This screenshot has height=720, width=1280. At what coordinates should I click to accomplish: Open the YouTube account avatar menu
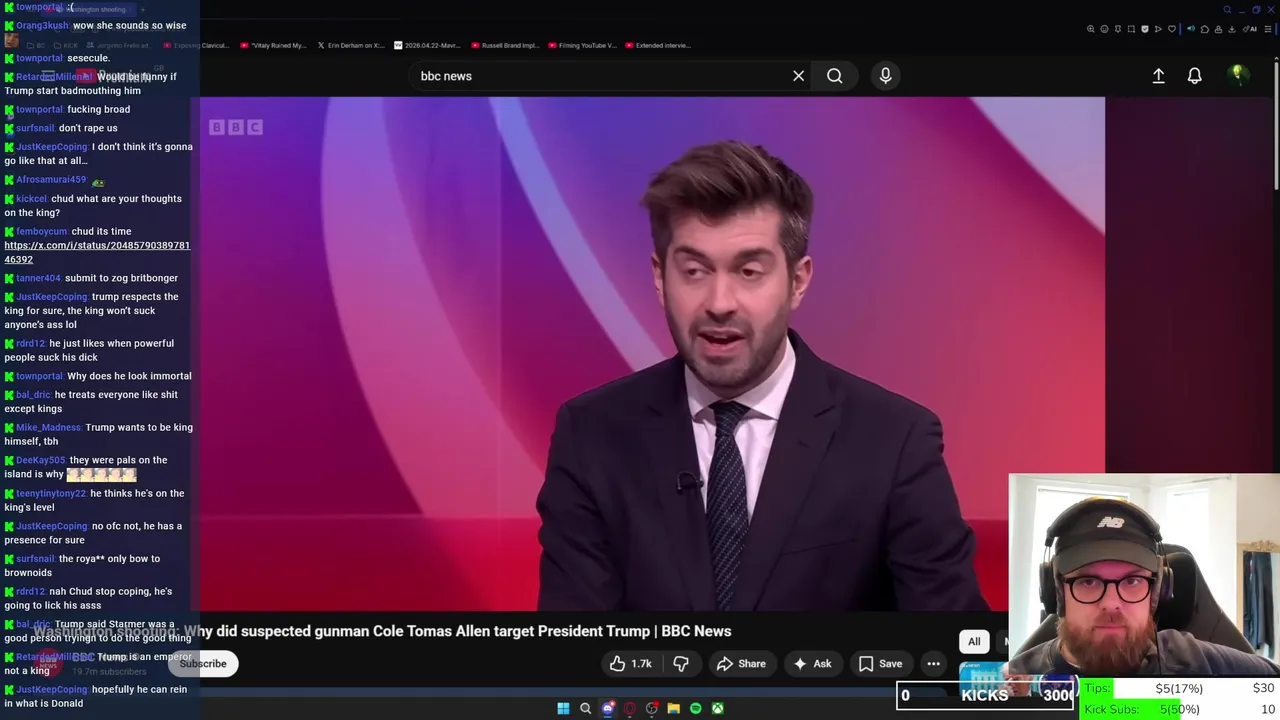point(1238,75)
